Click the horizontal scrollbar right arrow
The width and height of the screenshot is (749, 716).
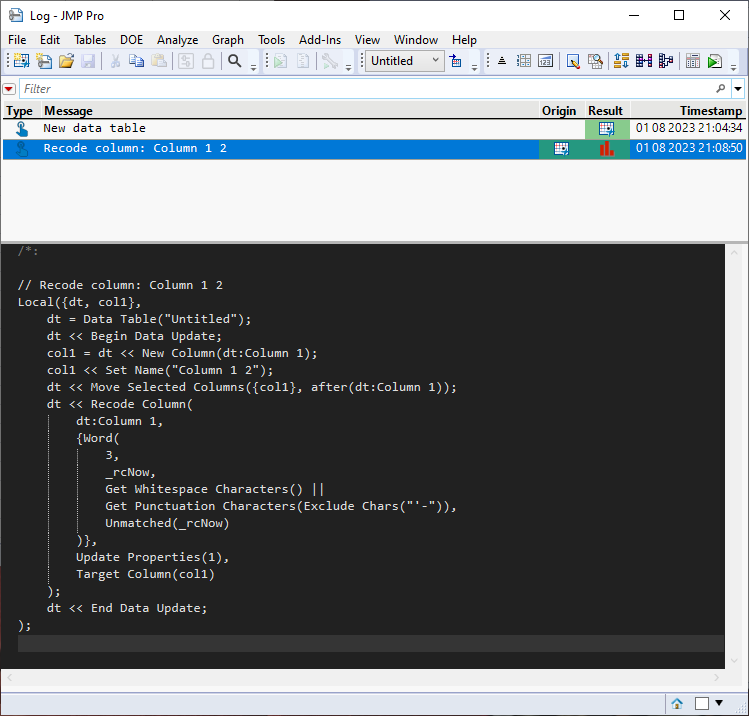[716, 677]
